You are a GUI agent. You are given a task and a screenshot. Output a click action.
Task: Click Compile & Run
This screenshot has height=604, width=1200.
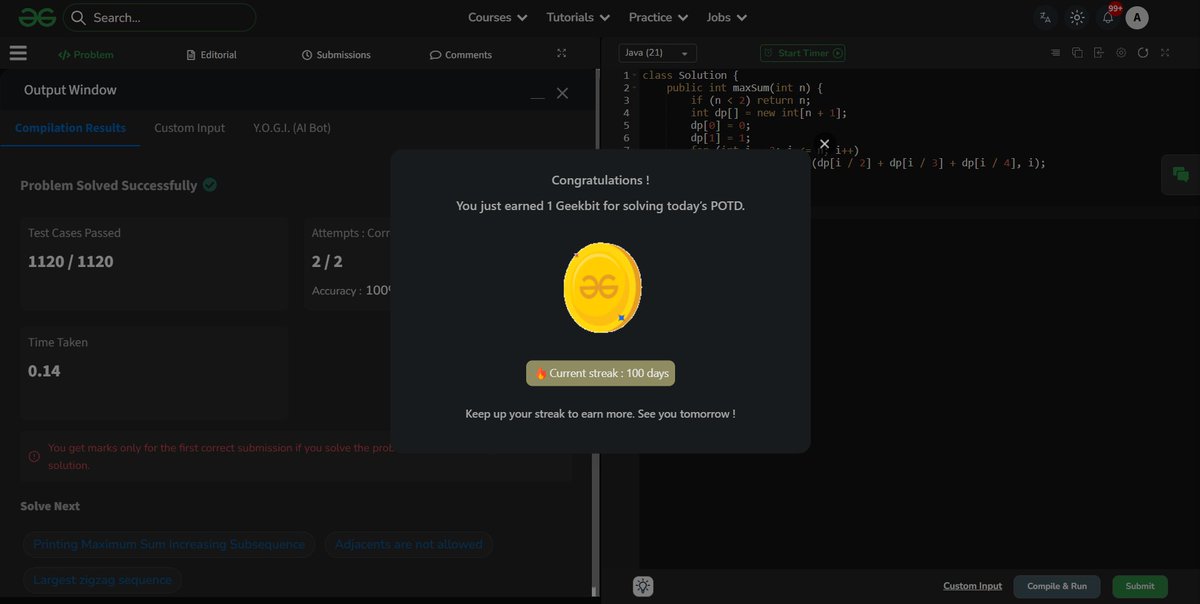click(1057, 586)
